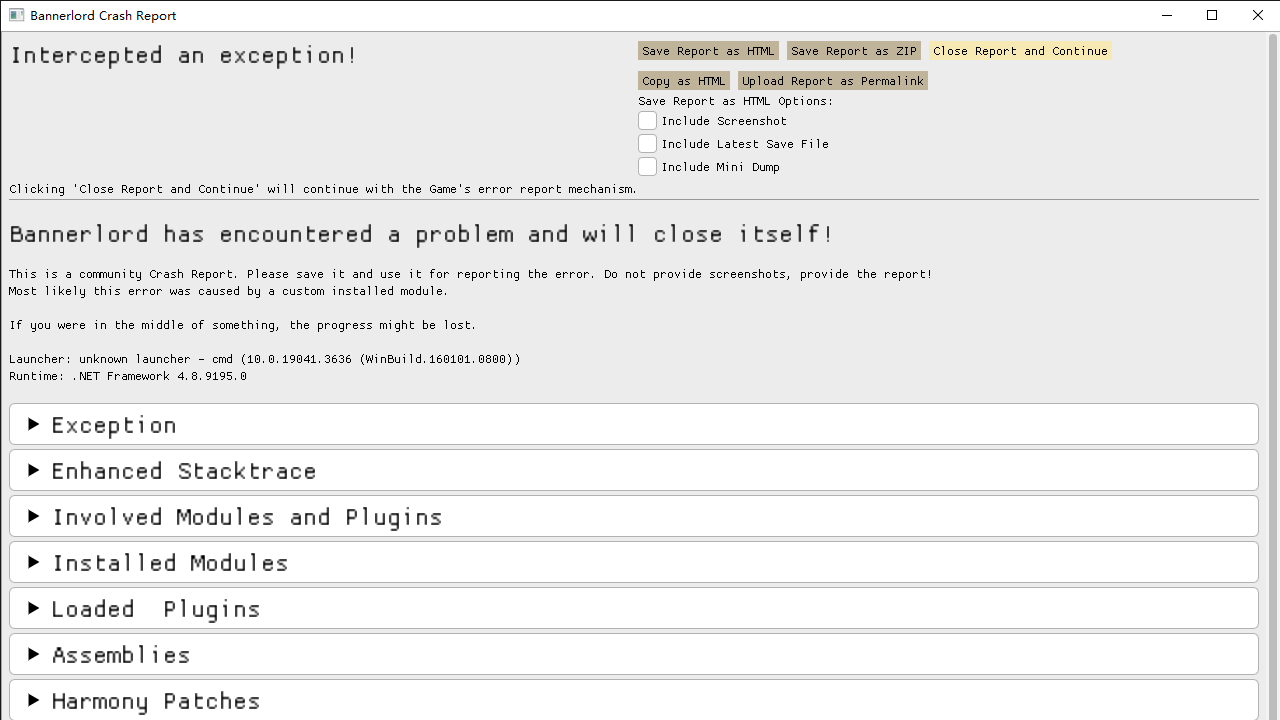Maximize the crash report window

1212,15
